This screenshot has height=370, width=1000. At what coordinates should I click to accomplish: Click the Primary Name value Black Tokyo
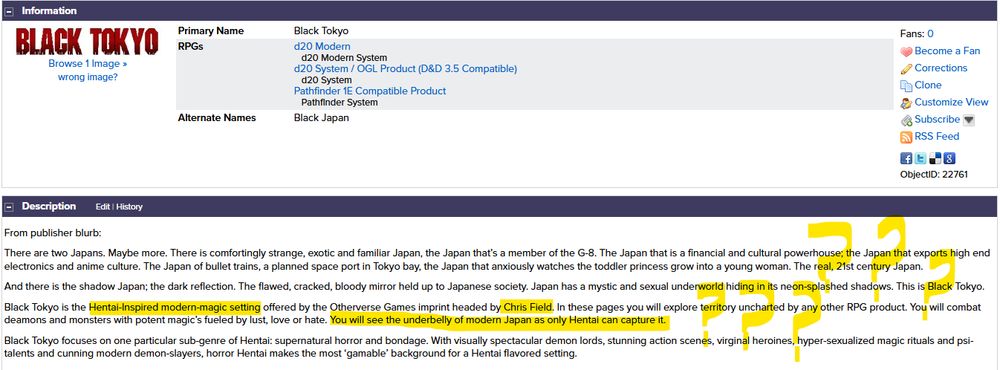(x=321, y=31)
